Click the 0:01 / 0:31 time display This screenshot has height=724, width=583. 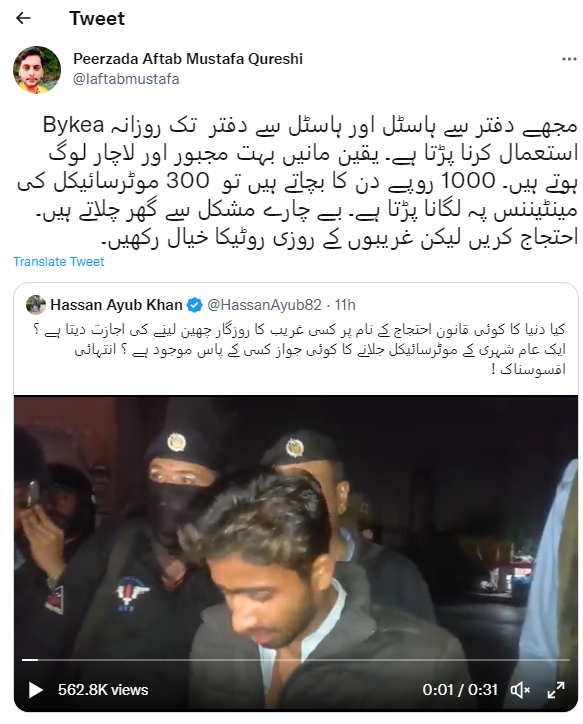click(x=460, y=690)
